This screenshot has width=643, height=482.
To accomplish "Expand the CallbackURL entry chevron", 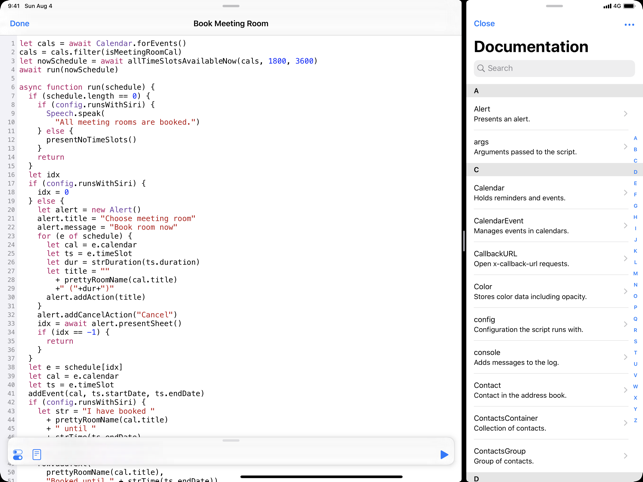I will point(626,259).
